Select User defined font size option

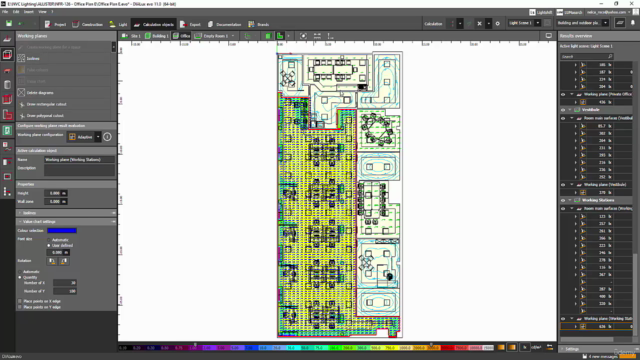point(49,245)
